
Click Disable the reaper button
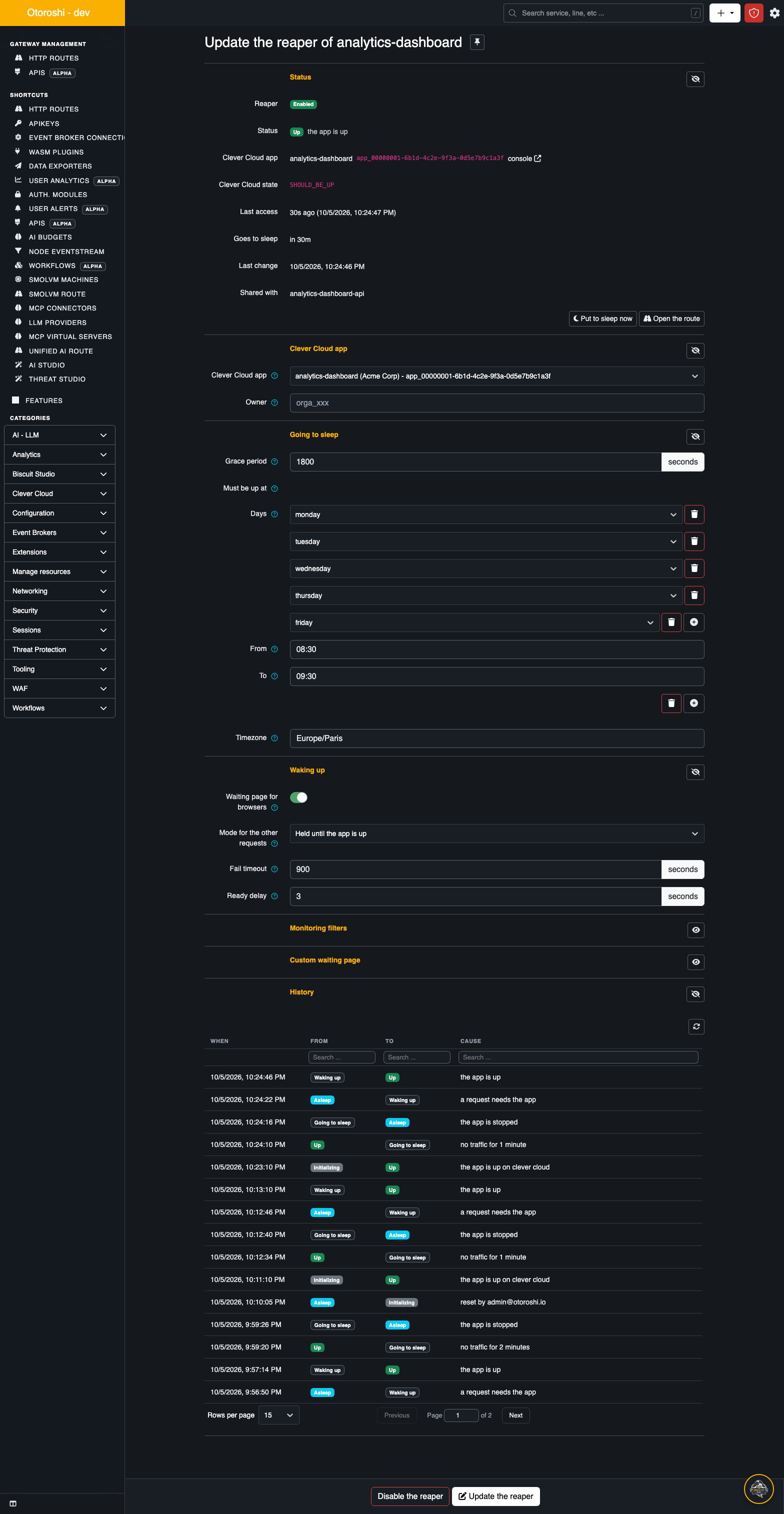pyautogui.click(x=409, y=1496)
